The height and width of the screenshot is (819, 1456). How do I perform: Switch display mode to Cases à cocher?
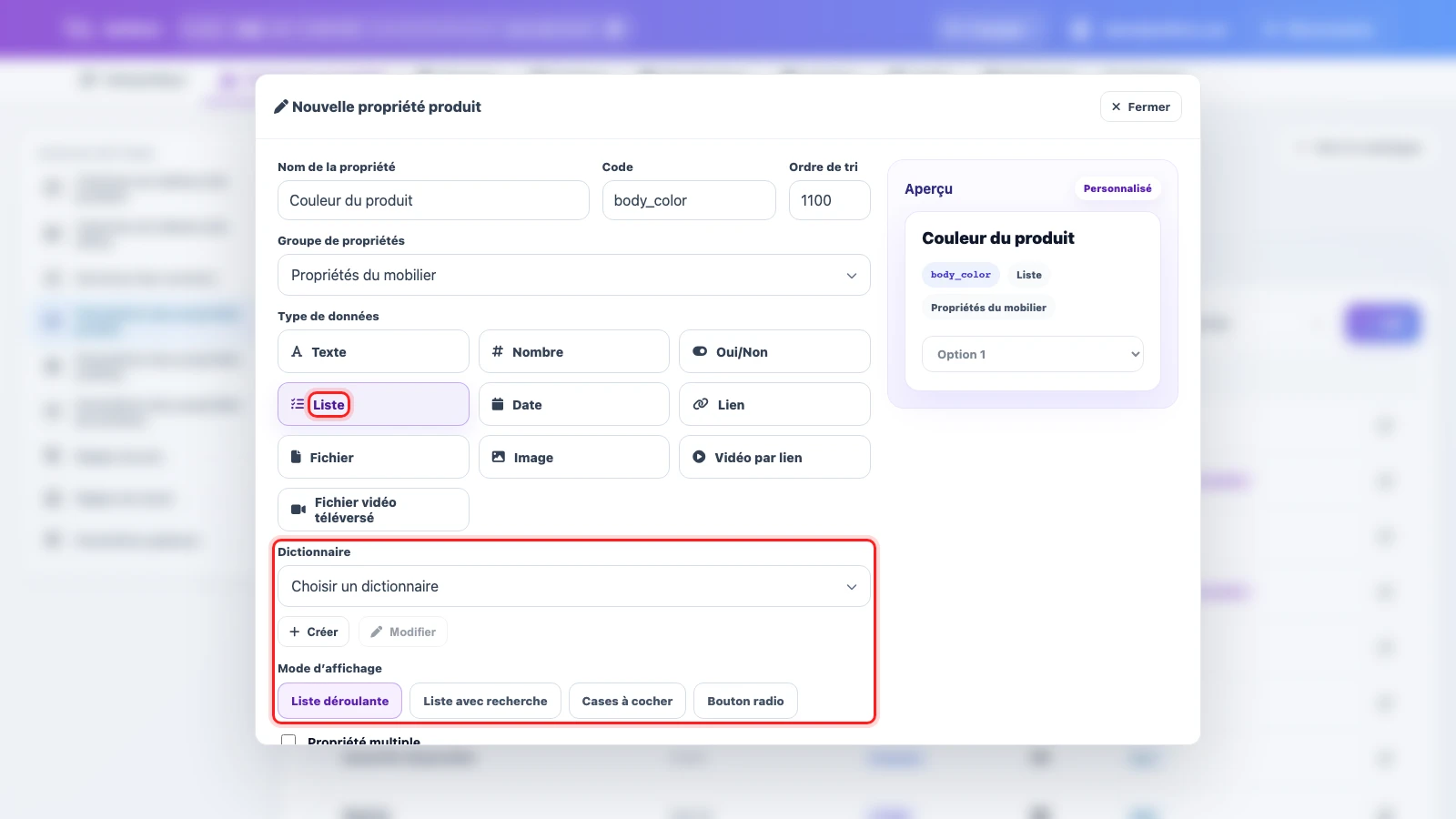coord(627,701)
